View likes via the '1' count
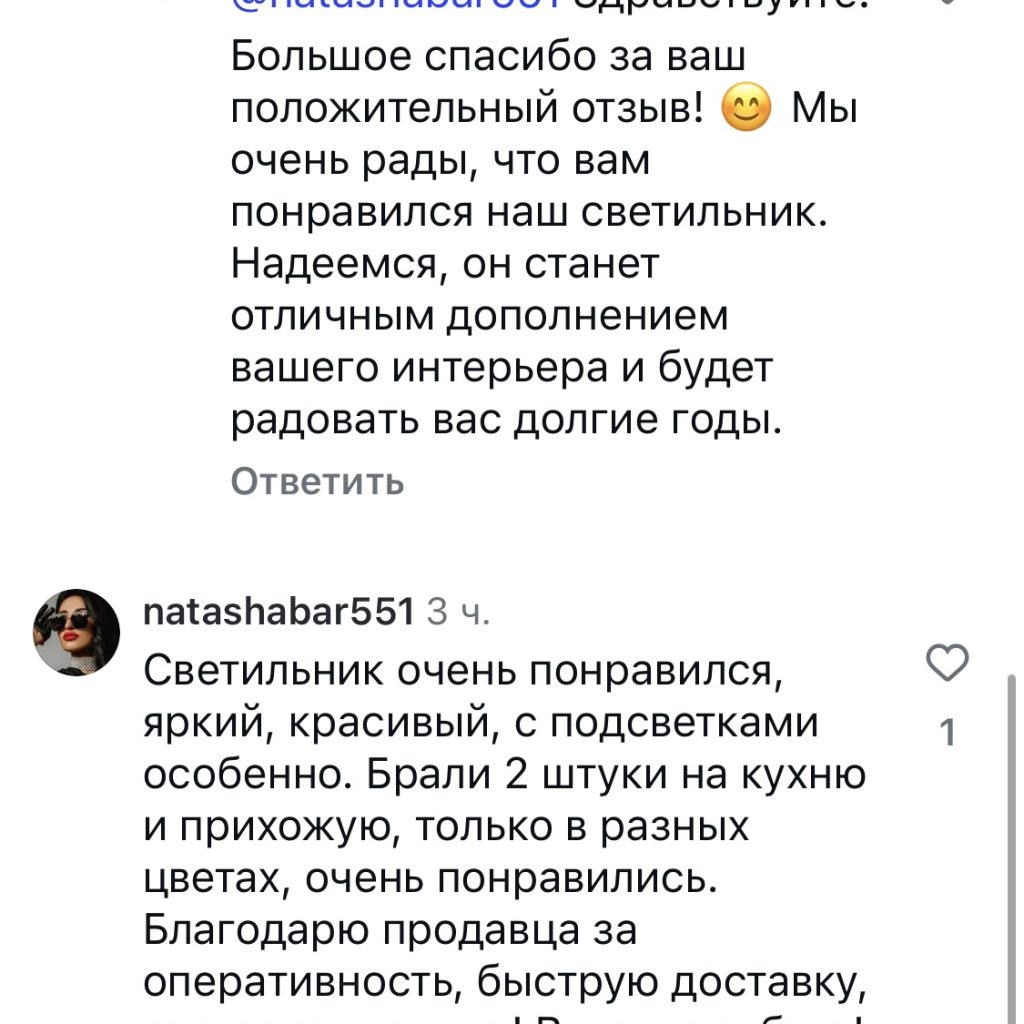 (948, 734)
